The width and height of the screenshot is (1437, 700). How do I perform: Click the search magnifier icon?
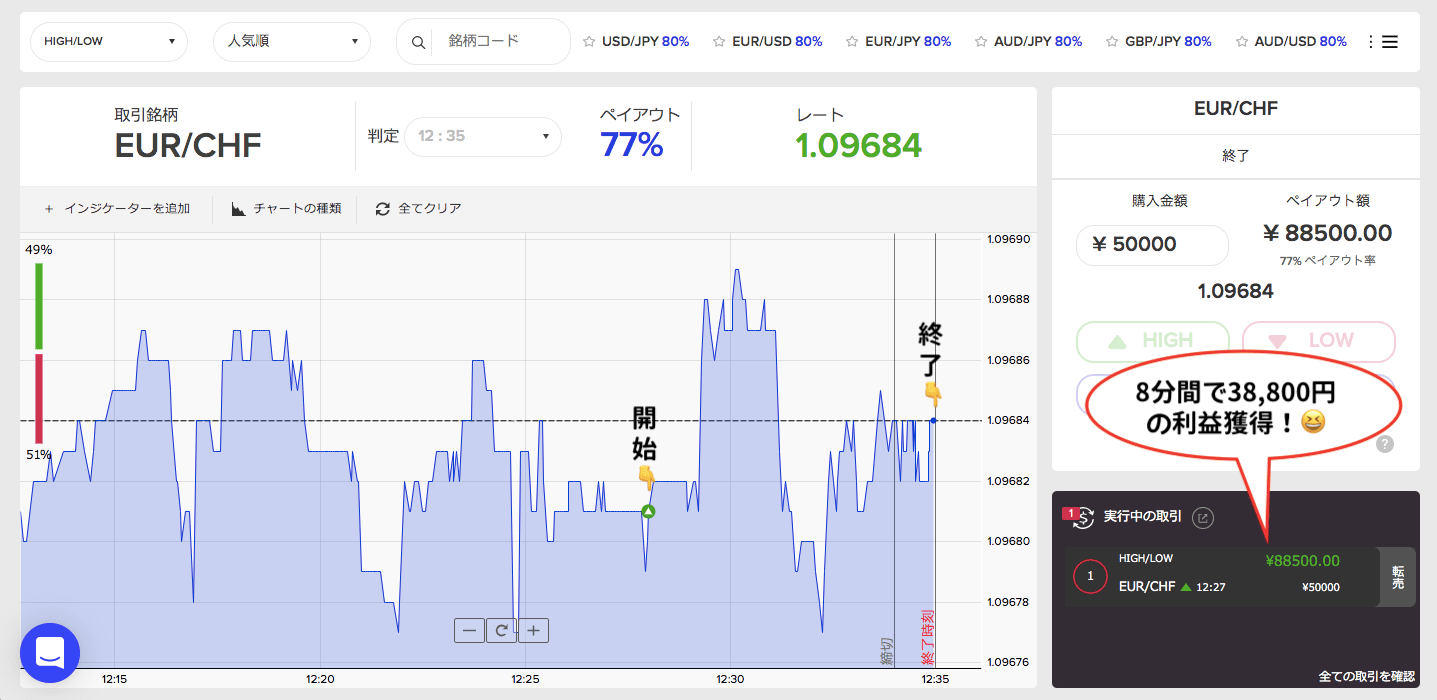[418, 42]
